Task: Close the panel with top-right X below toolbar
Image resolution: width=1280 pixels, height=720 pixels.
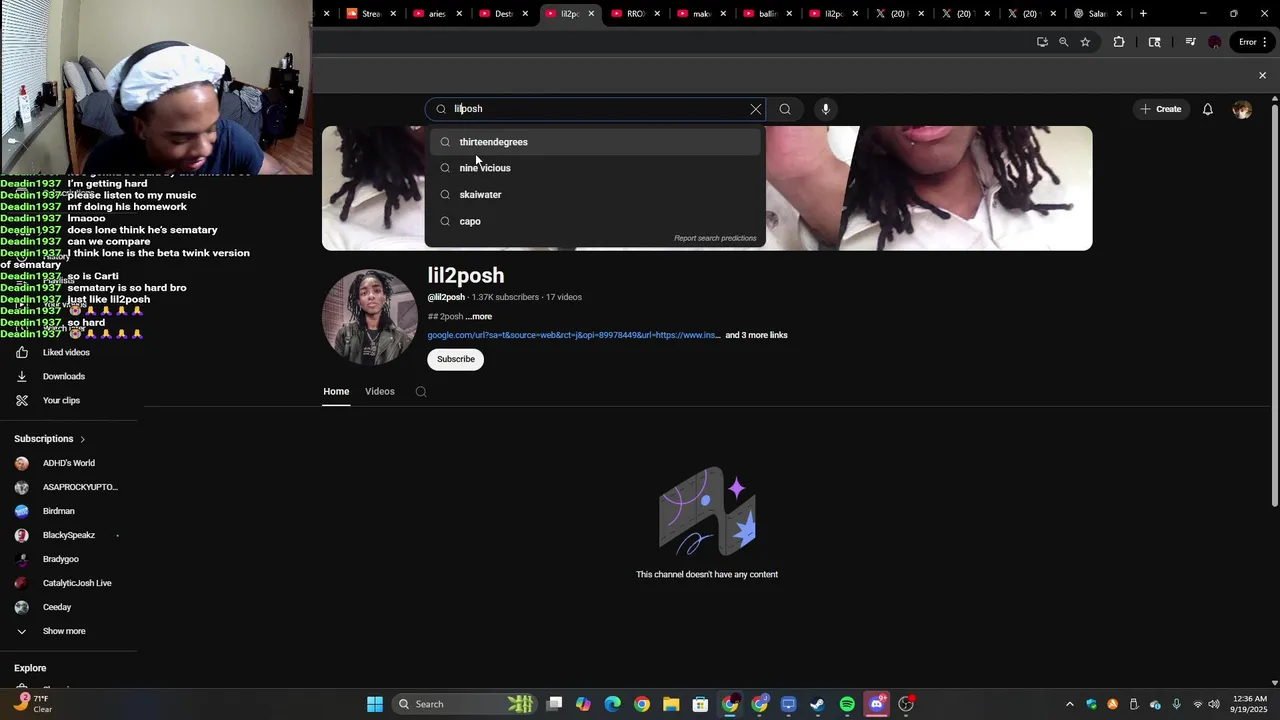Action: 1262,76
